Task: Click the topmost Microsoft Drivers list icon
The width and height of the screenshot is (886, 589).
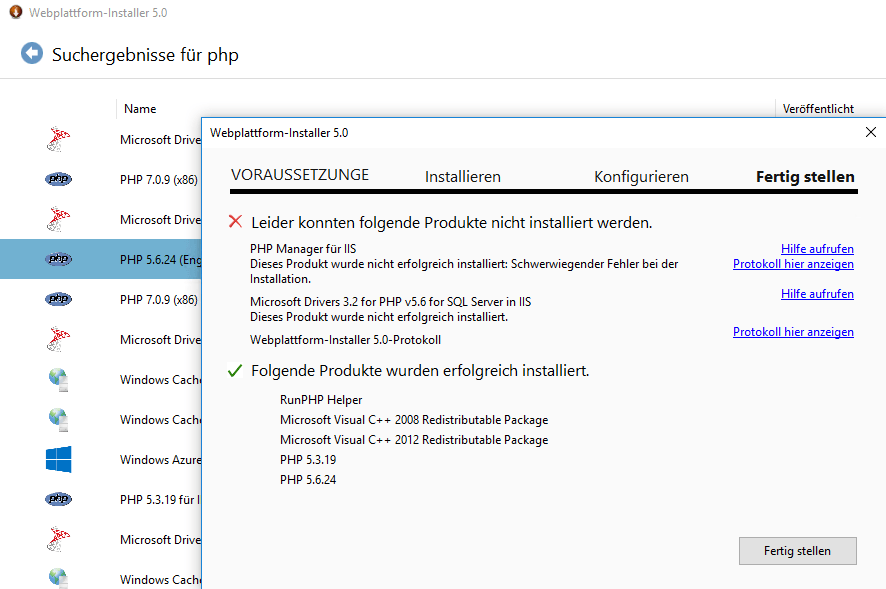Action: click(58, 139)
